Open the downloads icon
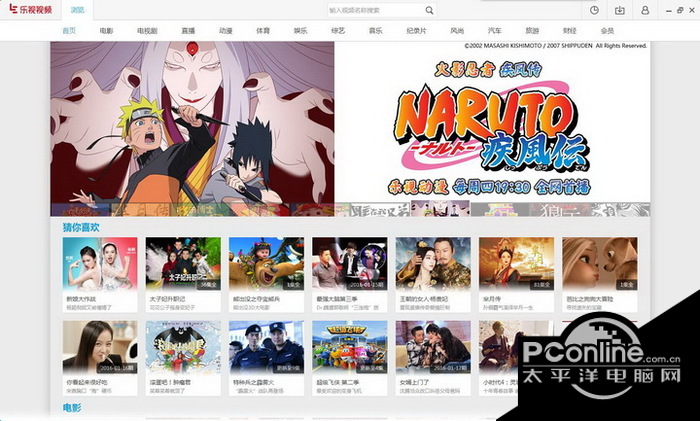The image size is (700, 421). 620,10
